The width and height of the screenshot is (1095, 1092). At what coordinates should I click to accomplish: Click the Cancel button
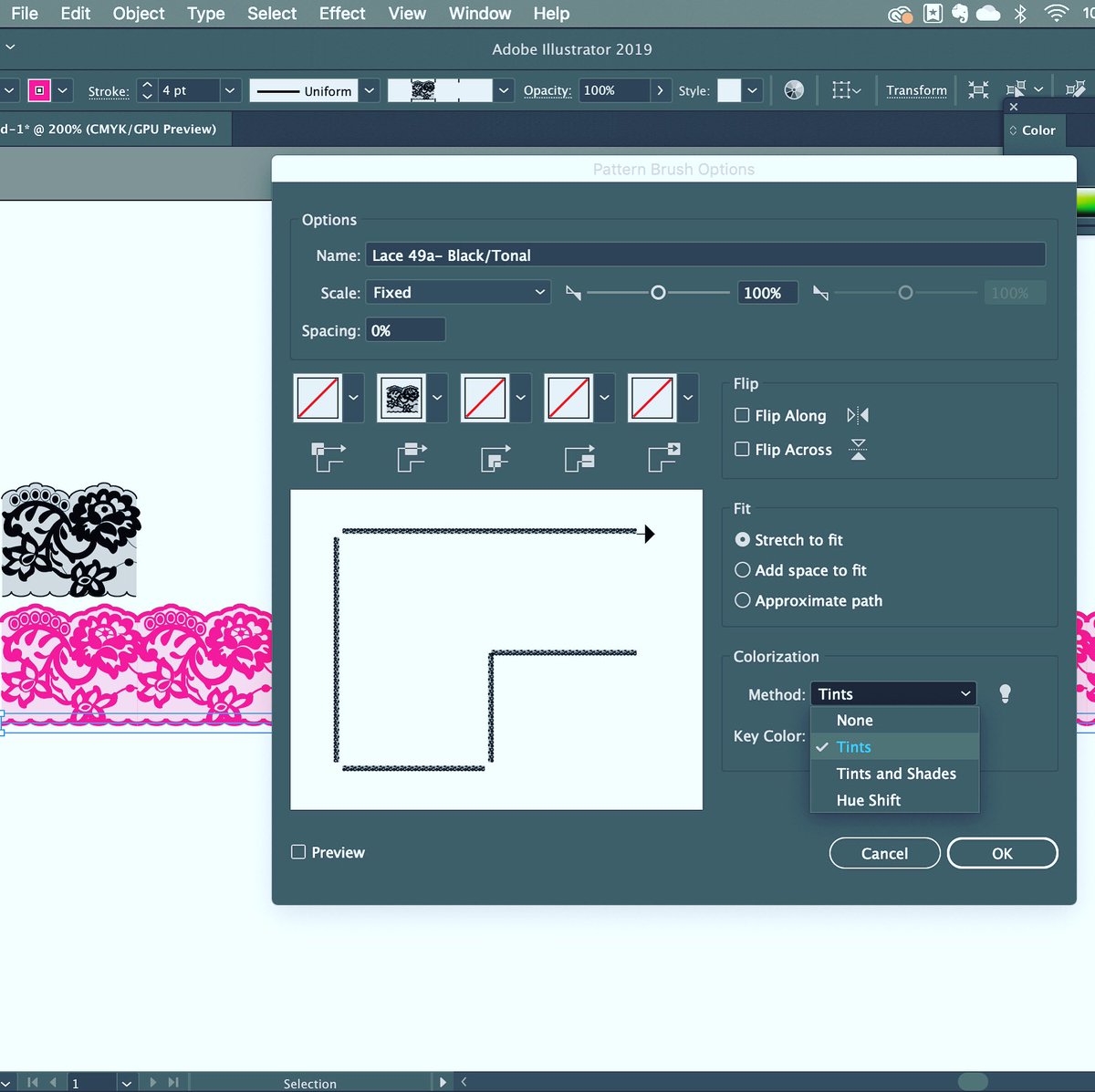tap(884, 853)
